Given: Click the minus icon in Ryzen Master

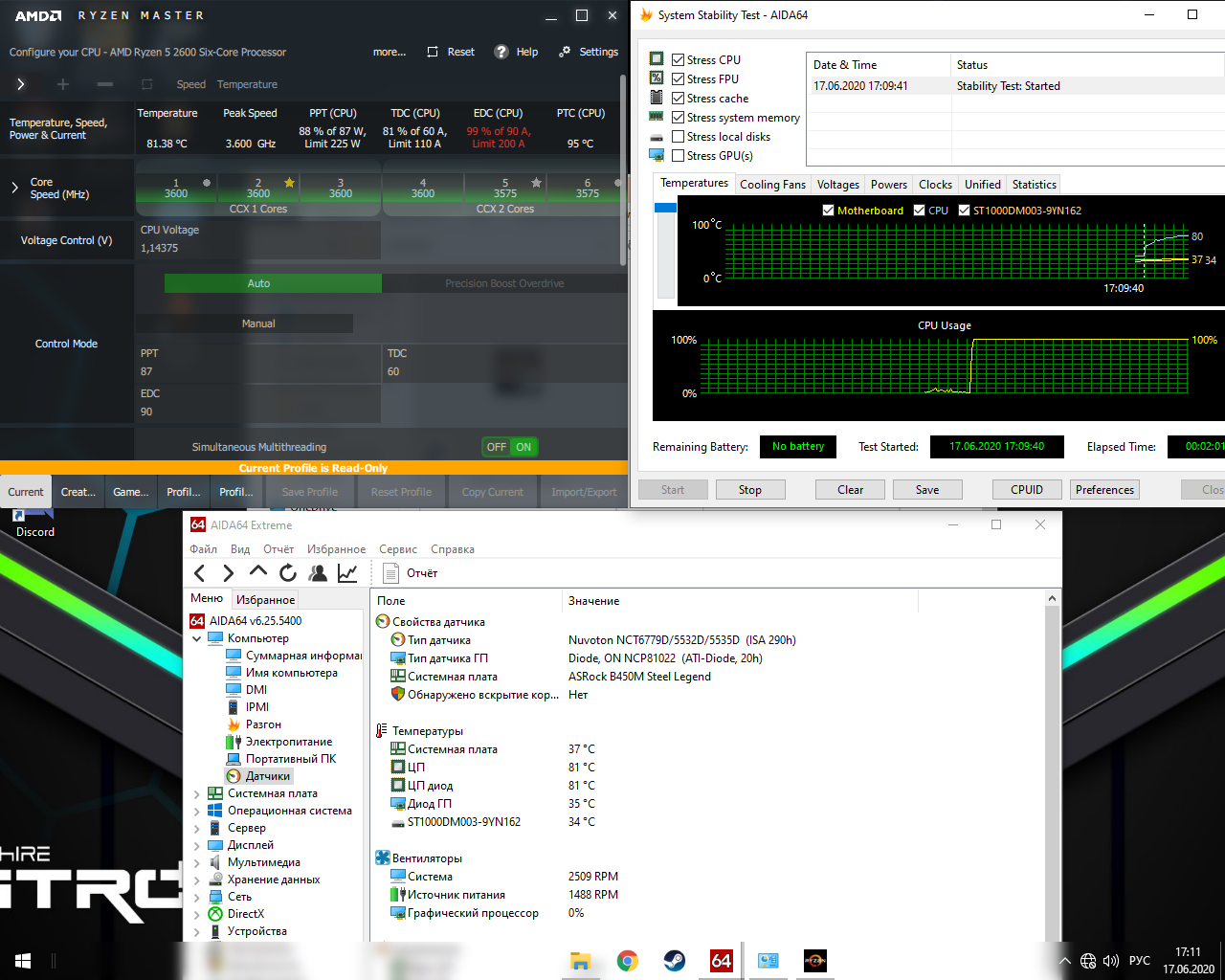Looking at the screenshot, I should [105, 84].
